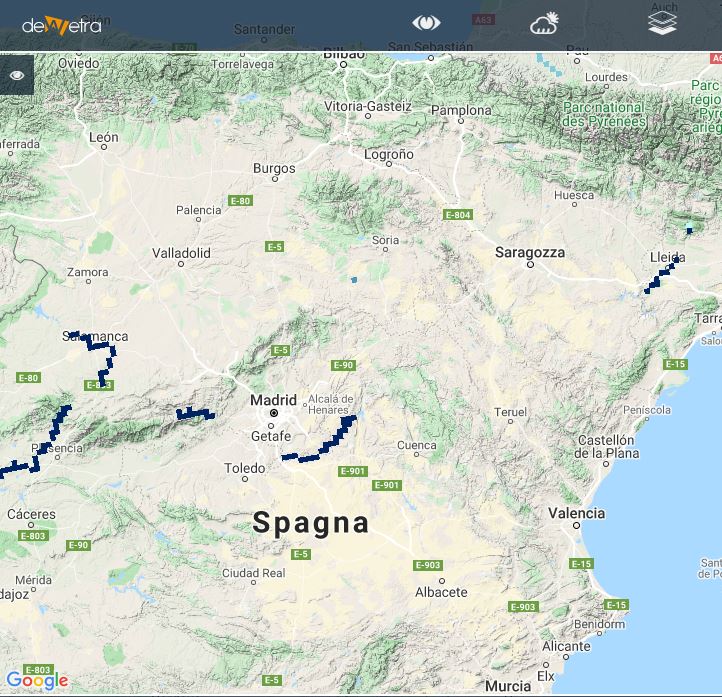Viewport: 722px width, 697px height.
Task: Toggle the eye visibility button at left
Action: (17, 75)
